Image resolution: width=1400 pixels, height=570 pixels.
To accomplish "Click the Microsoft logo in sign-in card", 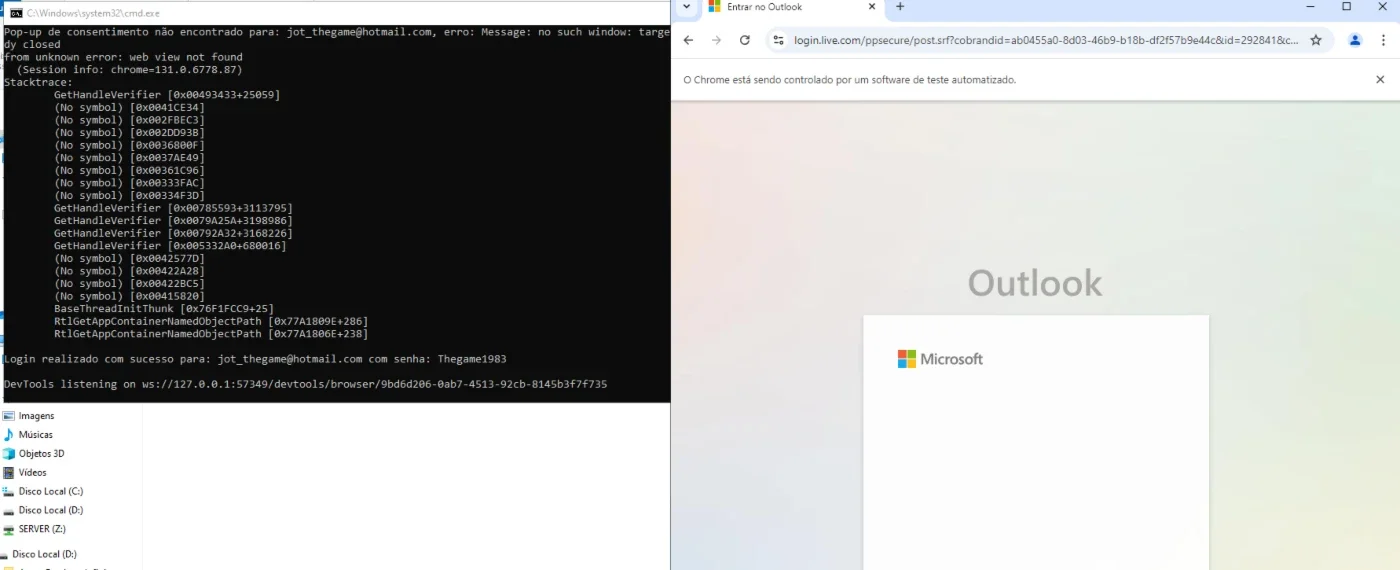I will click(940, 359).
